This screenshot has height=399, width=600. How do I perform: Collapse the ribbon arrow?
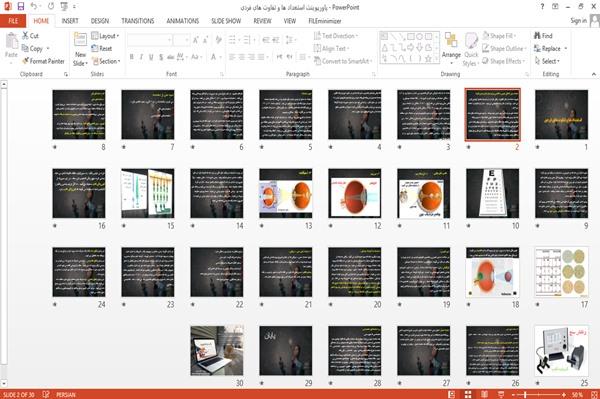point(593,74)
